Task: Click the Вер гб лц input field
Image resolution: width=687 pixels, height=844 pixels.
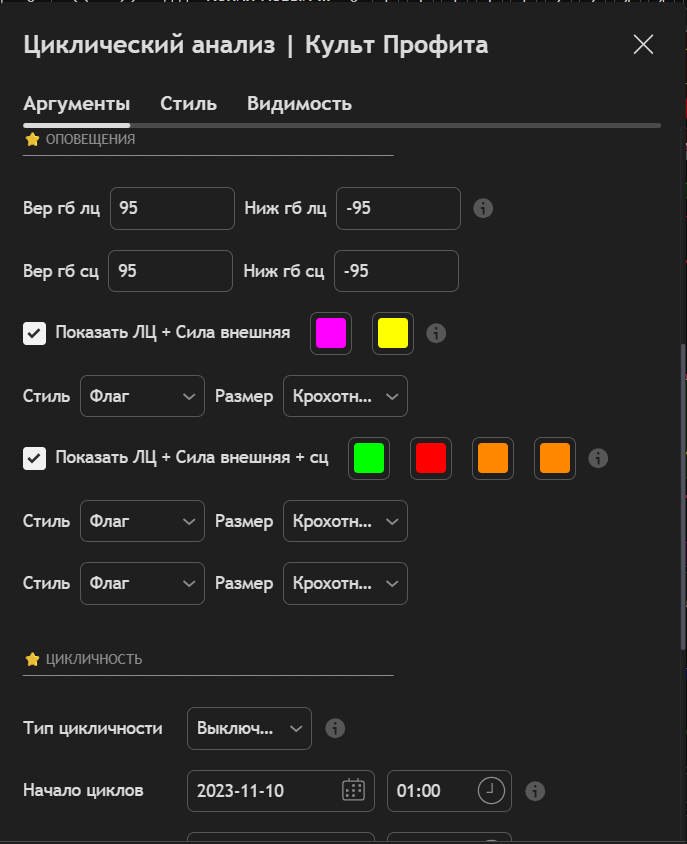Action: point(171,208)
